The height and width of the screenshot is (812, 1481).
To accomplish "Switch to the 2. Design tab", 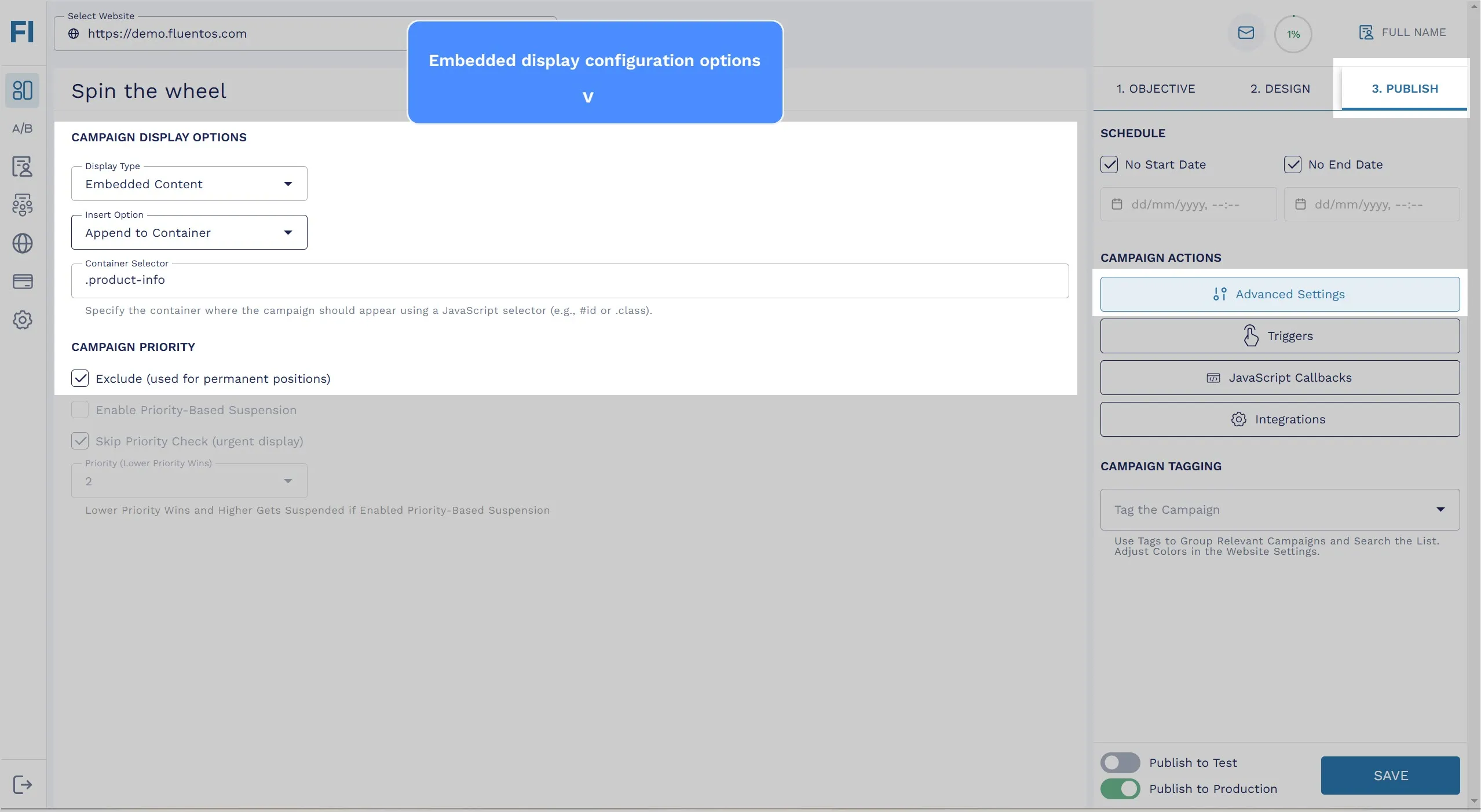I will 1280,88.
